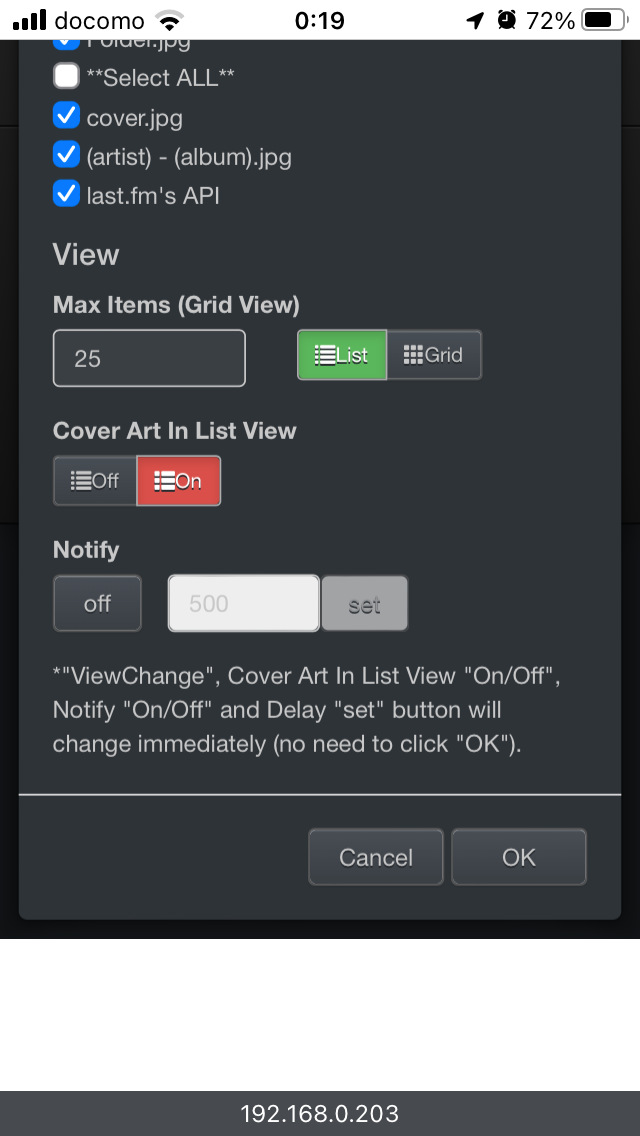Tap the alarm clock status icon
The width and height of the screenshot is (640, 1136).
click(x=507, y=20)
